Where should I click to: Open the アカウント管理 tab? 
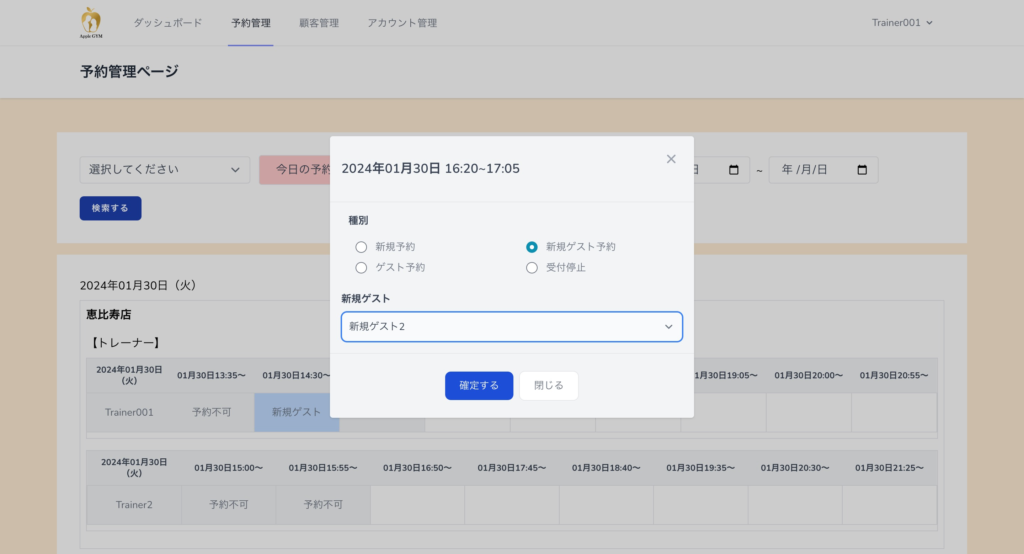pyautogui.click(x=402, y=23)
